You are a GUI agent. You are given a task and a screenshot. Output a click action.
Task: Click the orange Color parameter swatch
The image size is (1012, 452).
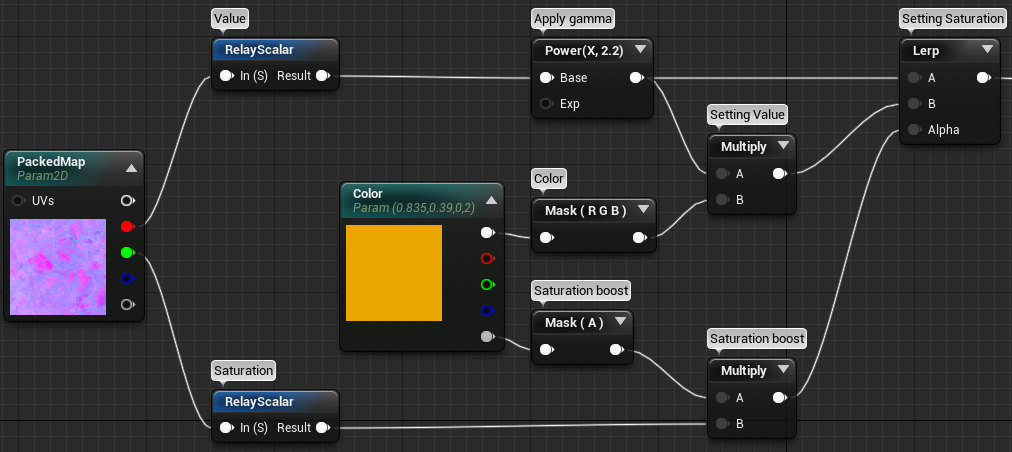[394, 273]
